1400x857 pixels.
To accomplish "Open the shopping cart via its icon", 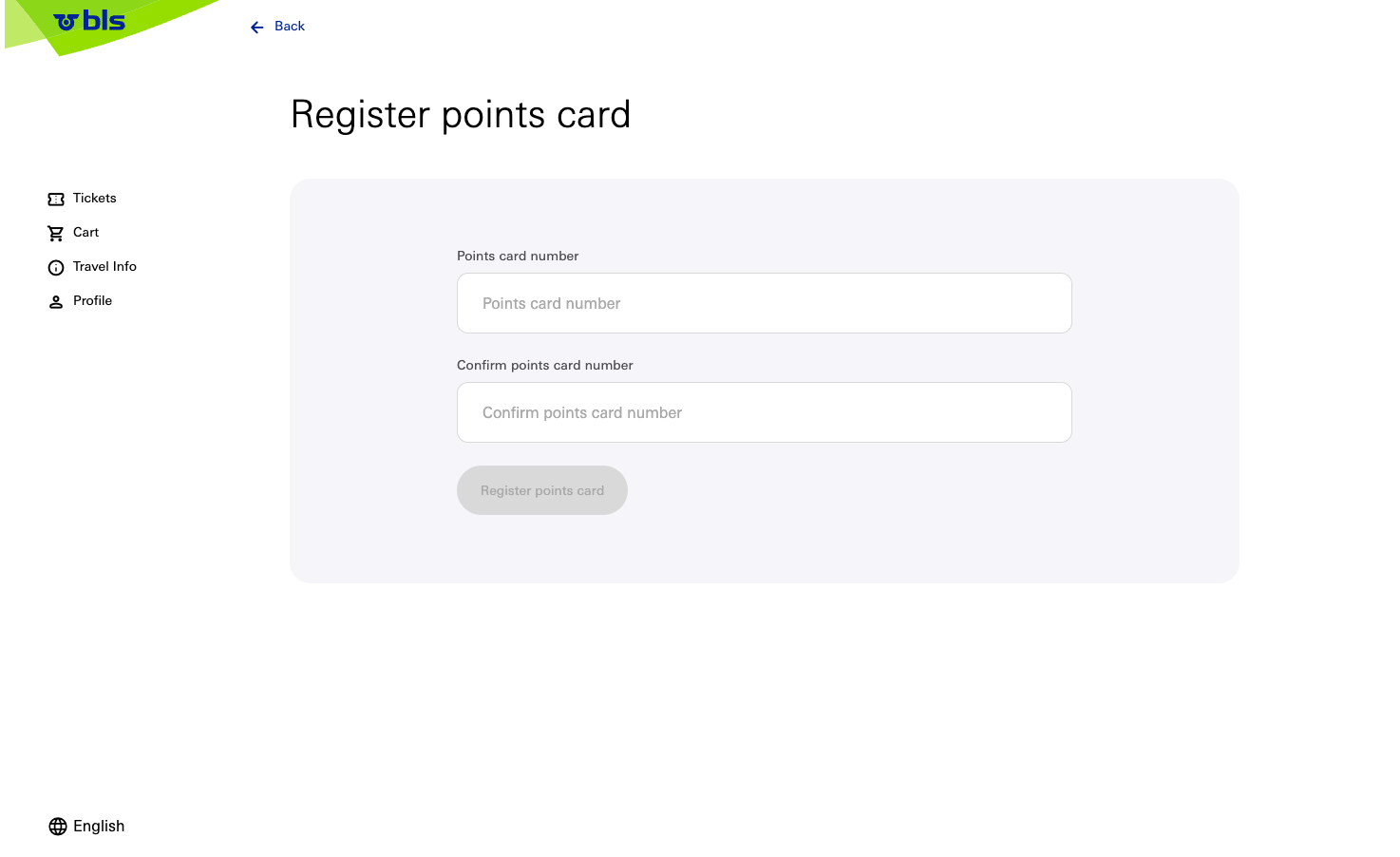I will (x=56, y=233).
